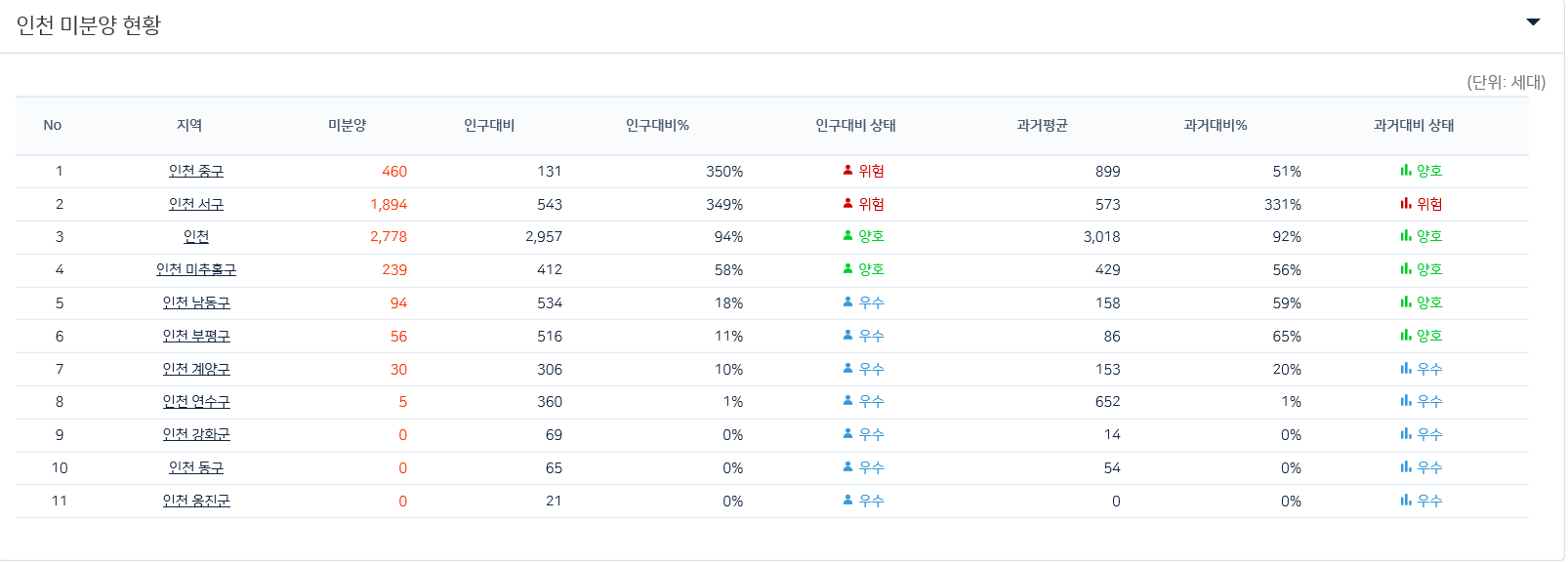Open the 인천 연수구 region link
The height and width of the screenshot is (563, 1568).
tap(196, 401)
